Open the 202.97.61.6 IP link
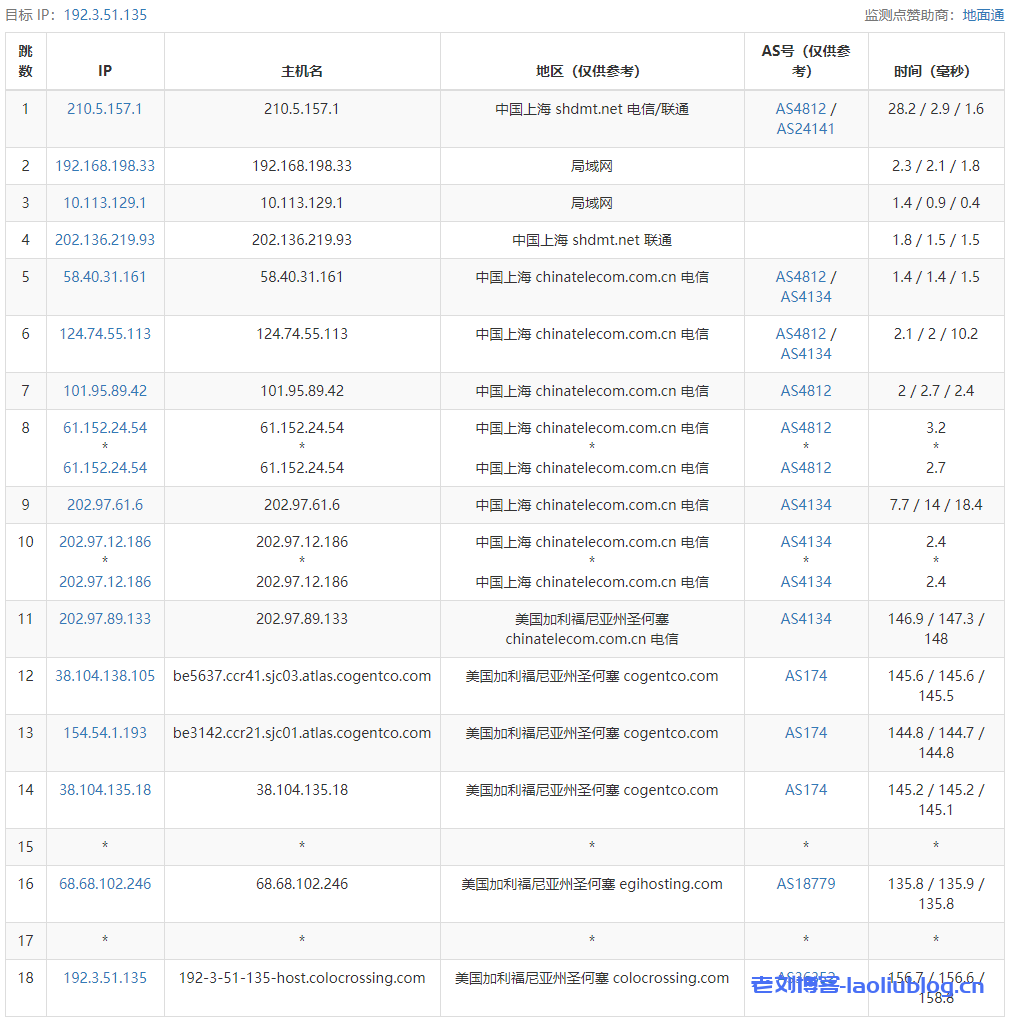The image size is (1010, 1023). click(x=105, y=505)
